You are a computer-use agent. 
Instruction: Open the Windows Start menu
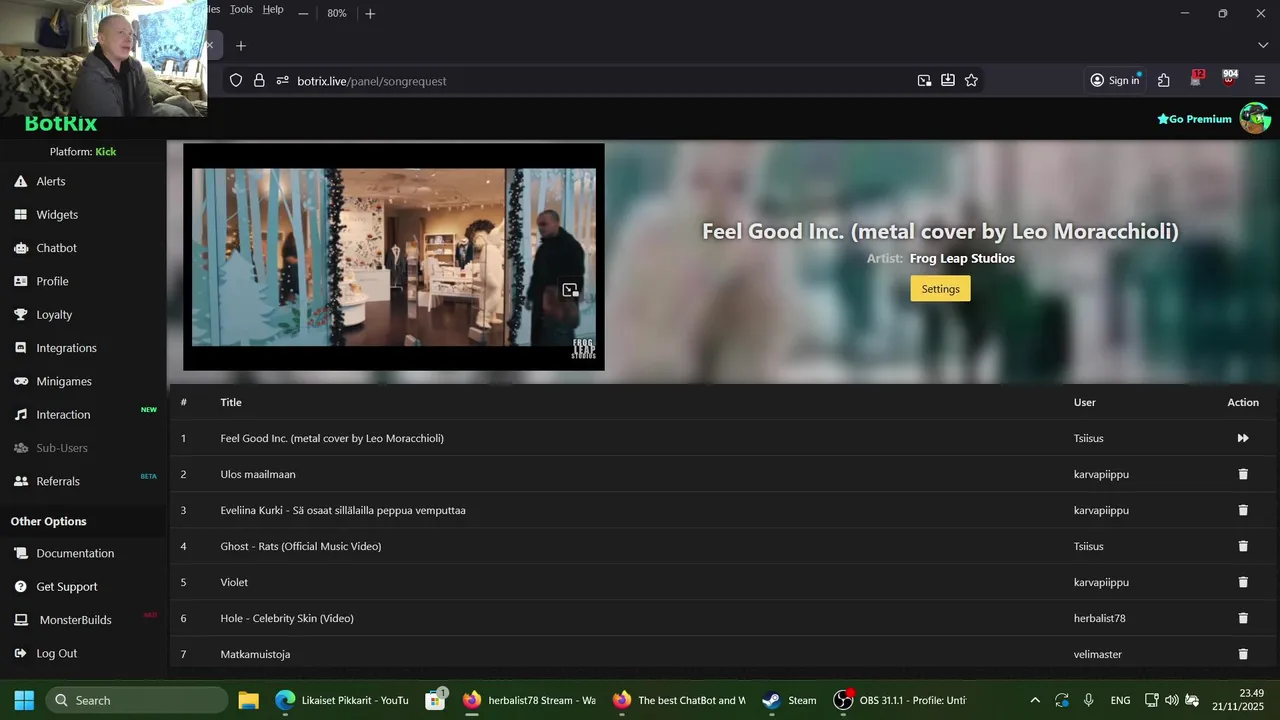click(x=24, y=700)
